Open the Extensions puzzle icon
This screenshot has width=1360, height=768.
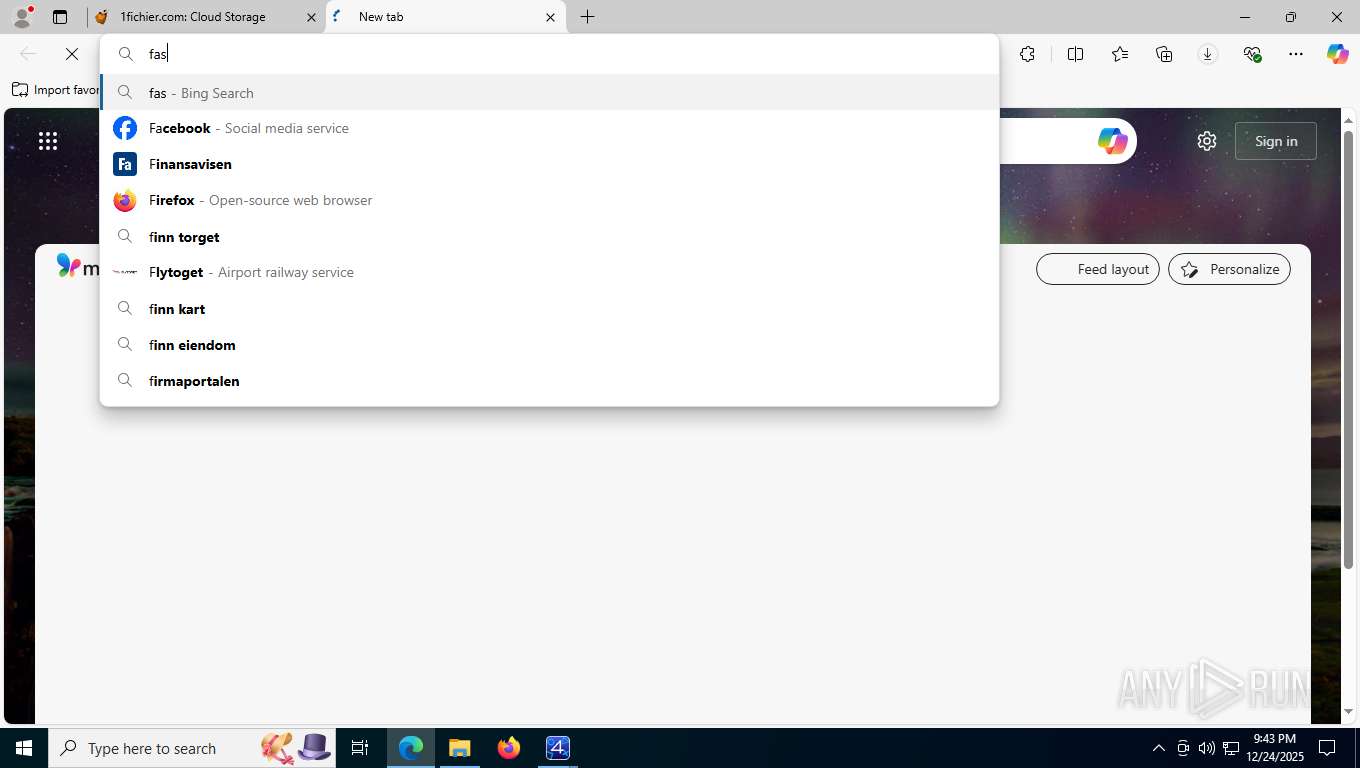coord(1027,54)
